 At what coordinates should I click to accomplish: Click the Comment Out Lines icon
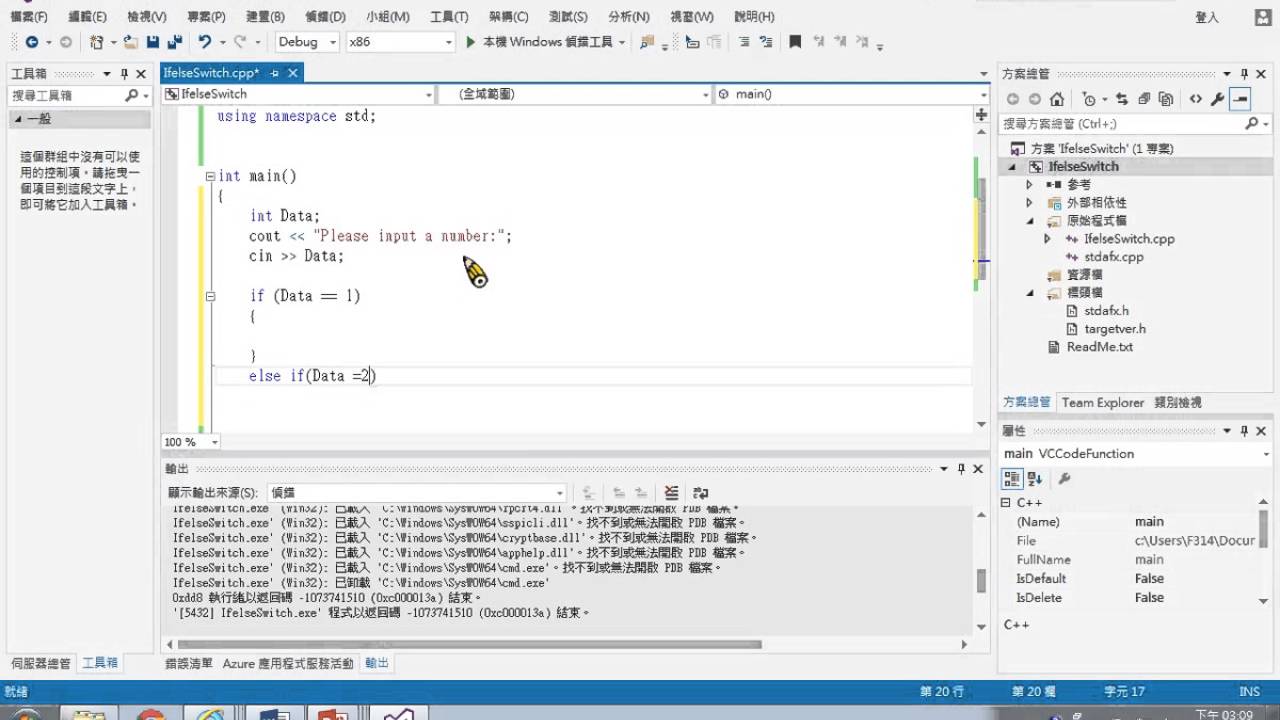(744, 42)
